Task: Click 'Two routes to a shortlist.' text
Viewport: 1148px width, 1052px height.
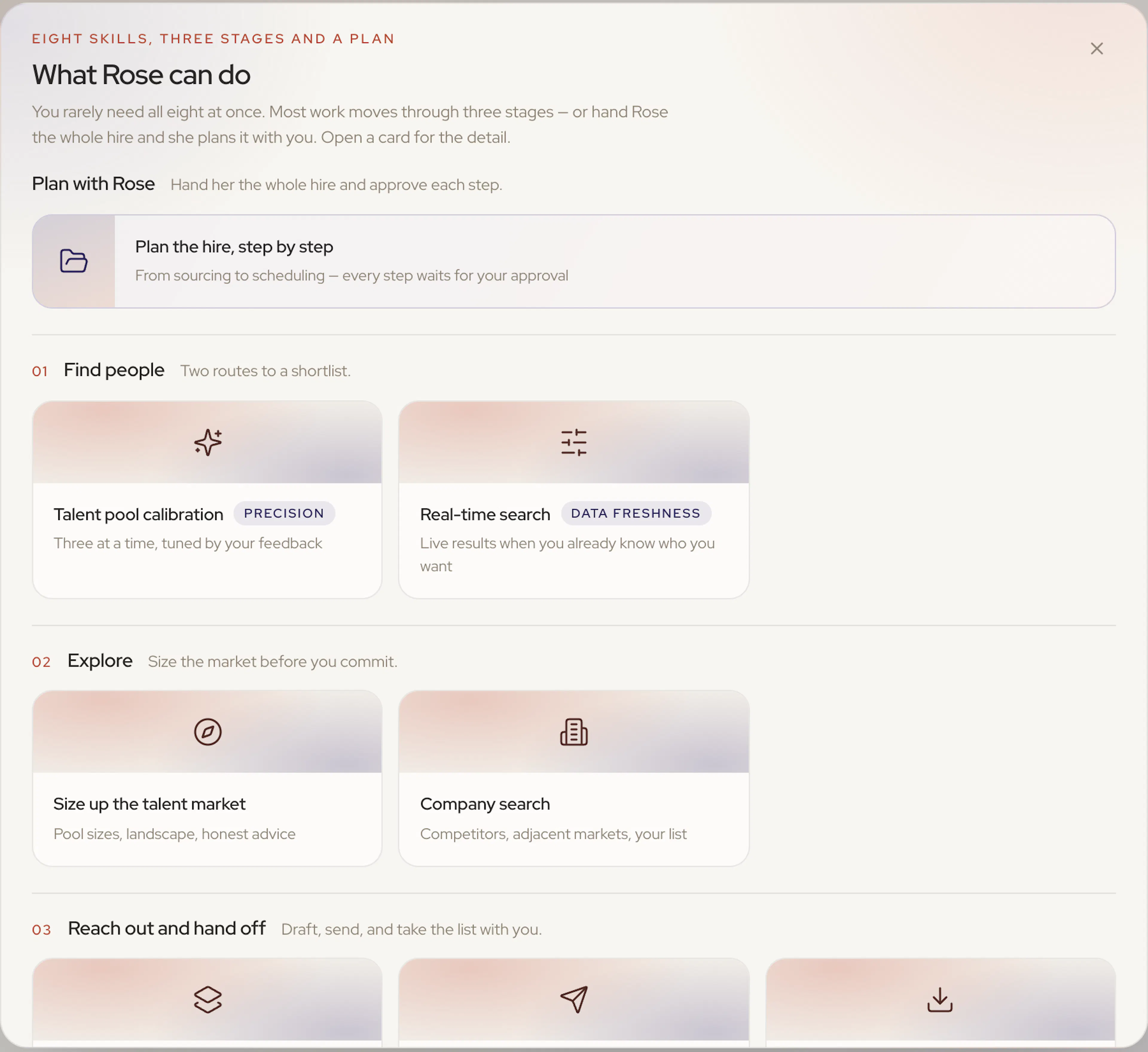Action: (265, 371)
